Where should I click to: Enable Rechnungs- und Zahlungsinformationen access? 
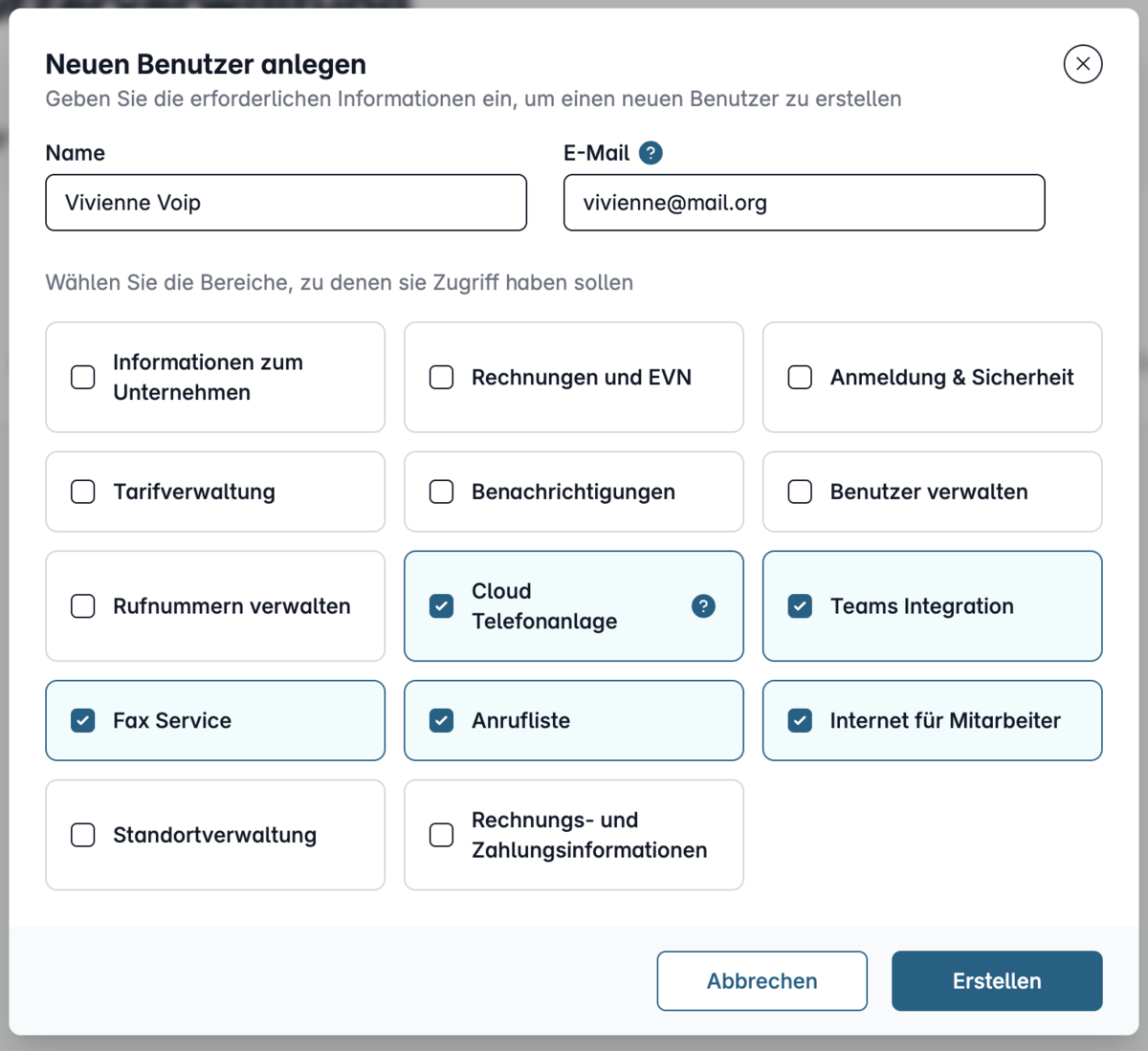pyautogui.click(x=441, y=835)
